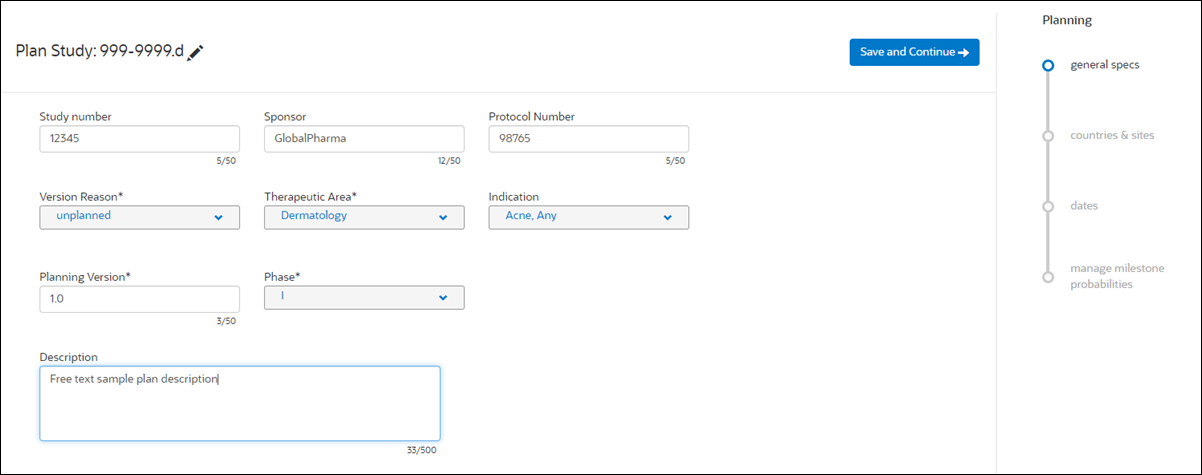The image size is (1202, 475).
Task: Click the countries & sites circle marker
Action: click(1048, 136)
